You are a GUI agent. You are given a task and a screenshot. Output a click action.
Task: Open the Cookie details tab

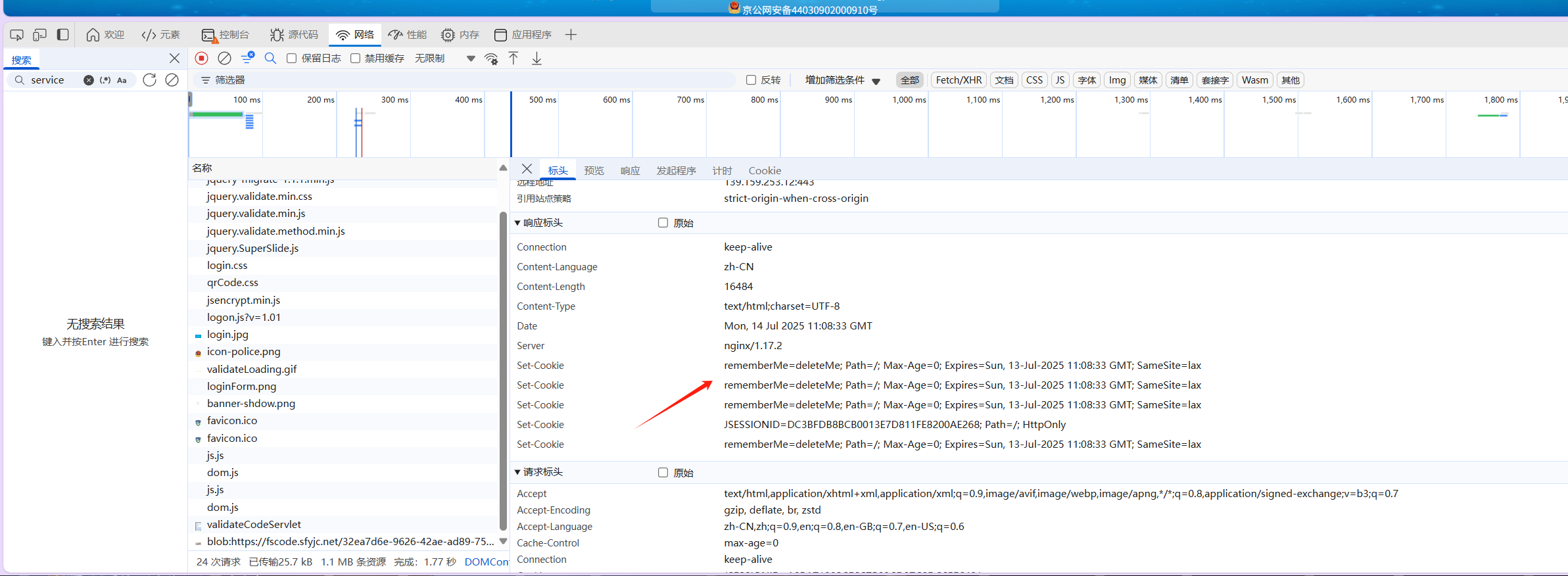(765, 170)
